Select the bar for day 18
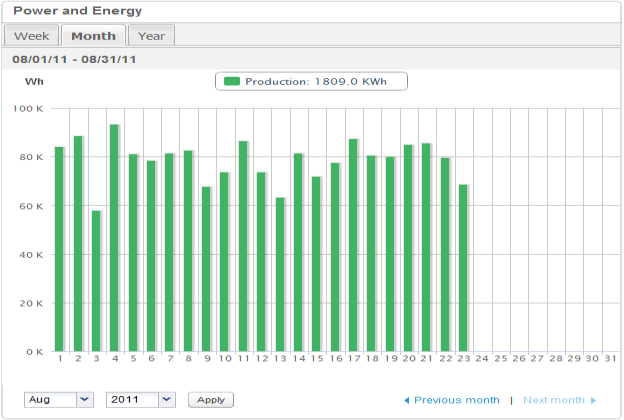Screen dimensions: 624x420 coord(371,254)
